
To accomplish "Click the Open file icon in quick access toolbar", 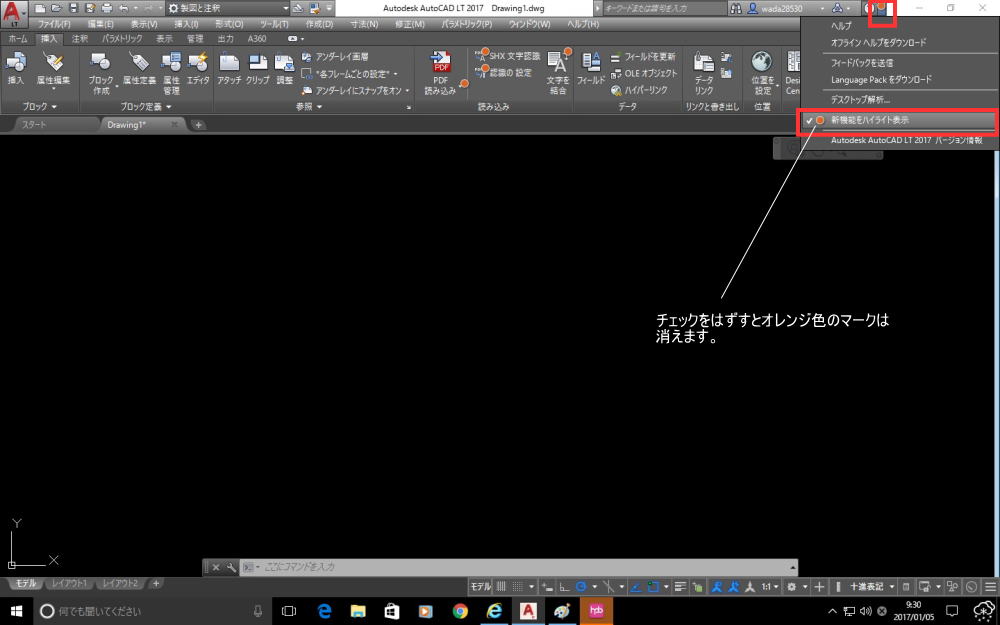I will [x=57, y=8].
